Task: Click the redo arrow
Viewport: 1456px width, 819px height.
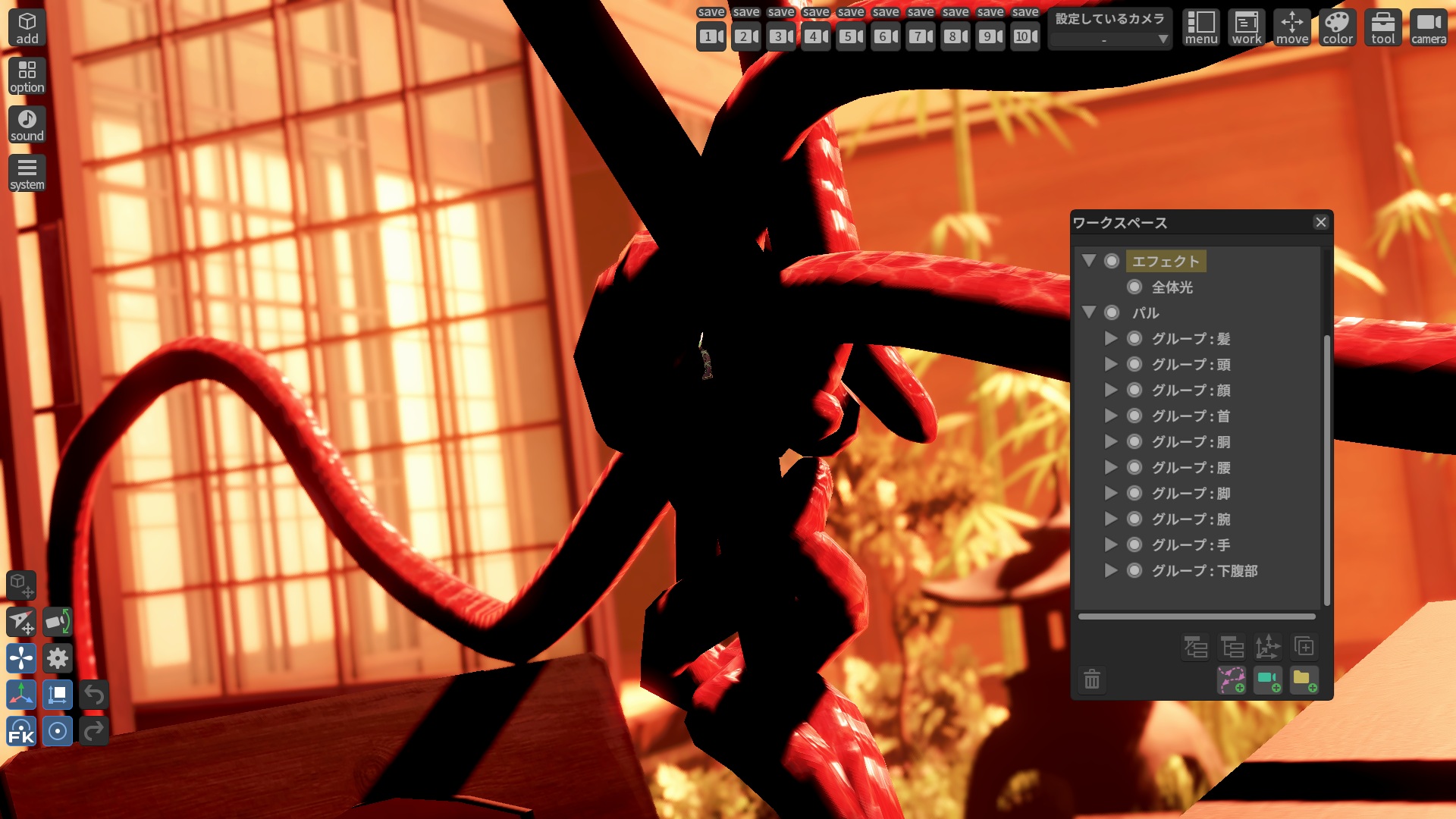Action: [94, 731]
